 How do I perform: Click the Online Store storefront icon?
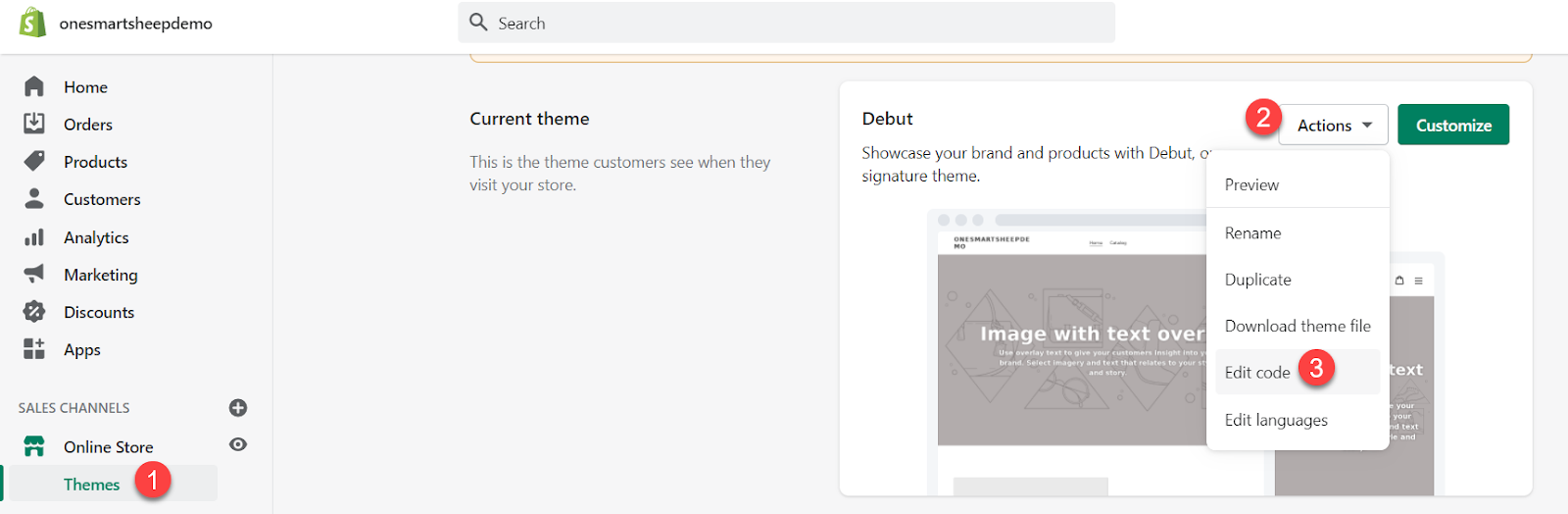(x=34, y=446)
